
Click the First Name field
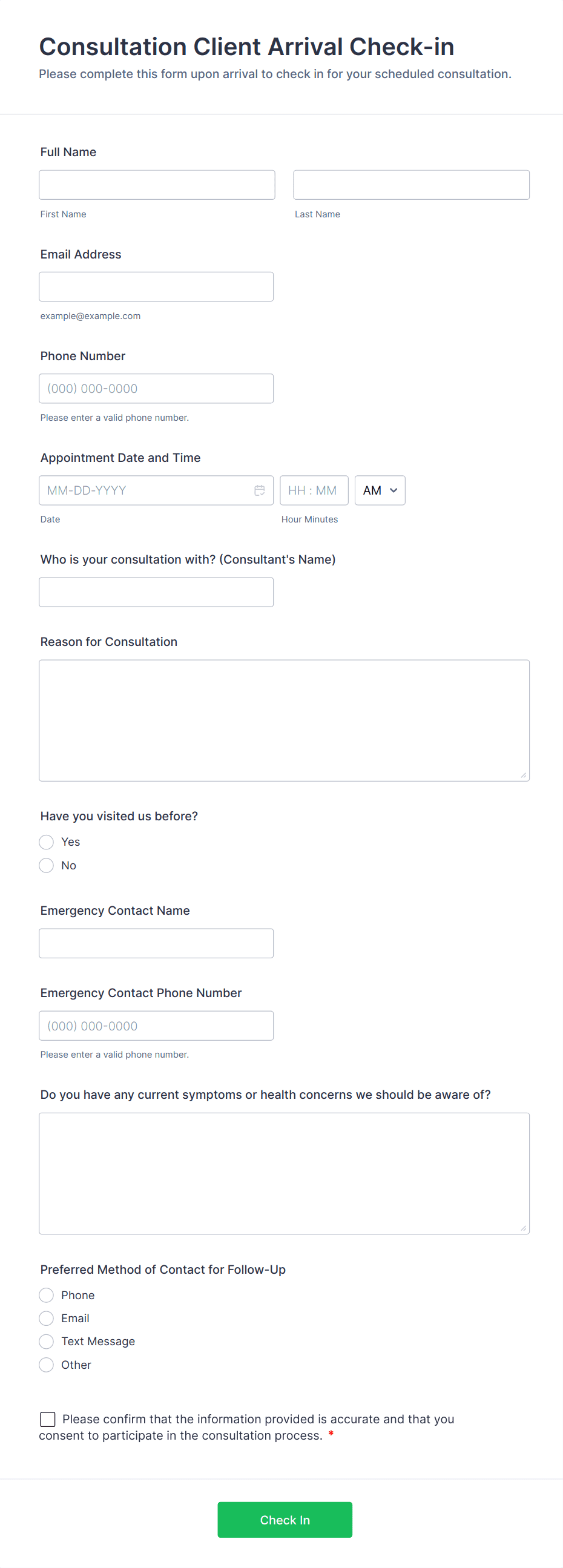[x=157, y=185]
